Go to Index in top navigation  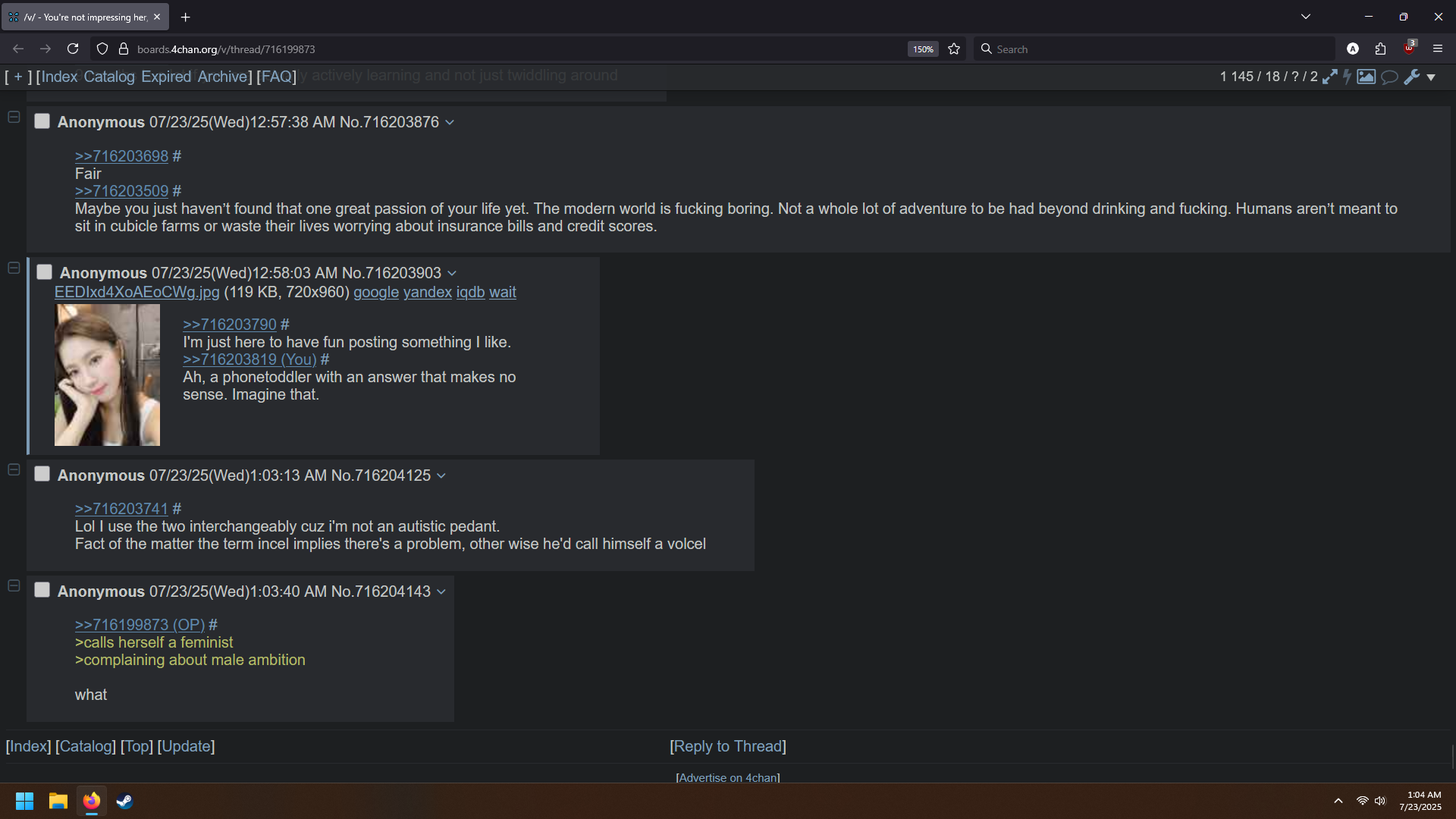(x=59, y=77)
